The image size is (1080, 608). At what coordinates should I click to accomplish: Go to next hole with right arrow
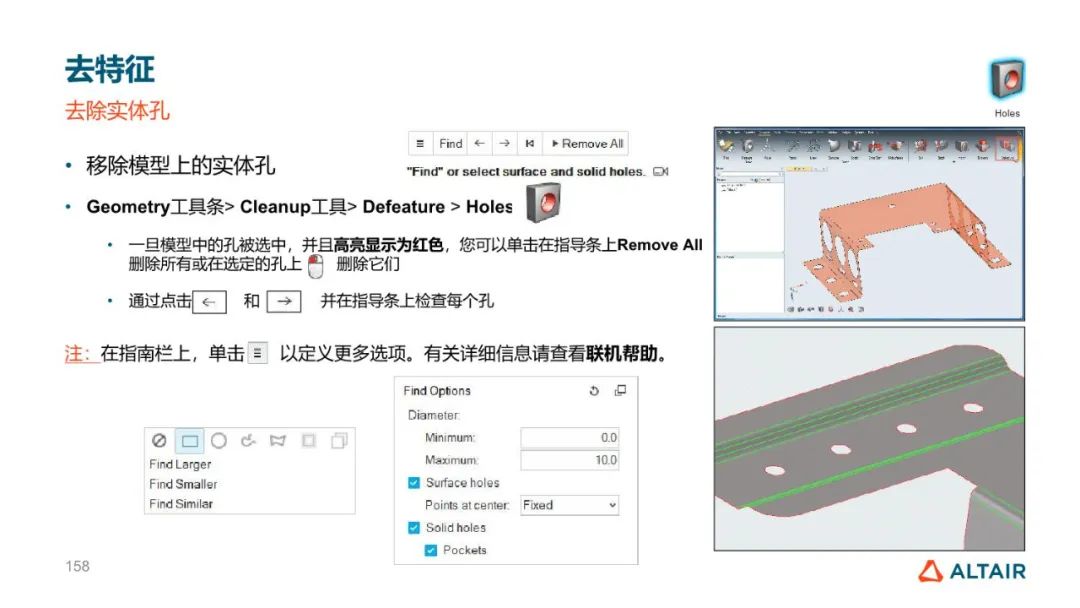[x=505, y=143]
